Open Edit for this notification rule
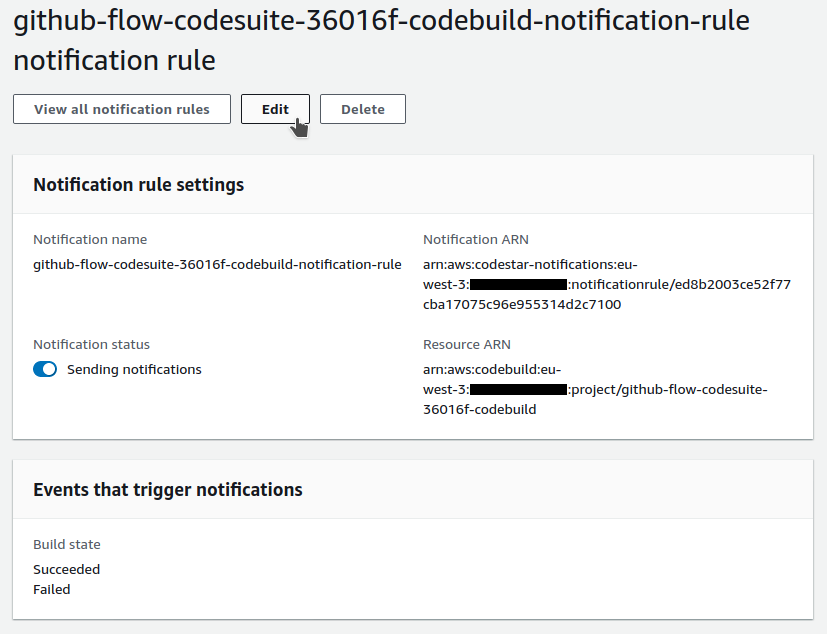The width and height of the screenshot is (827, 634). 275,109
